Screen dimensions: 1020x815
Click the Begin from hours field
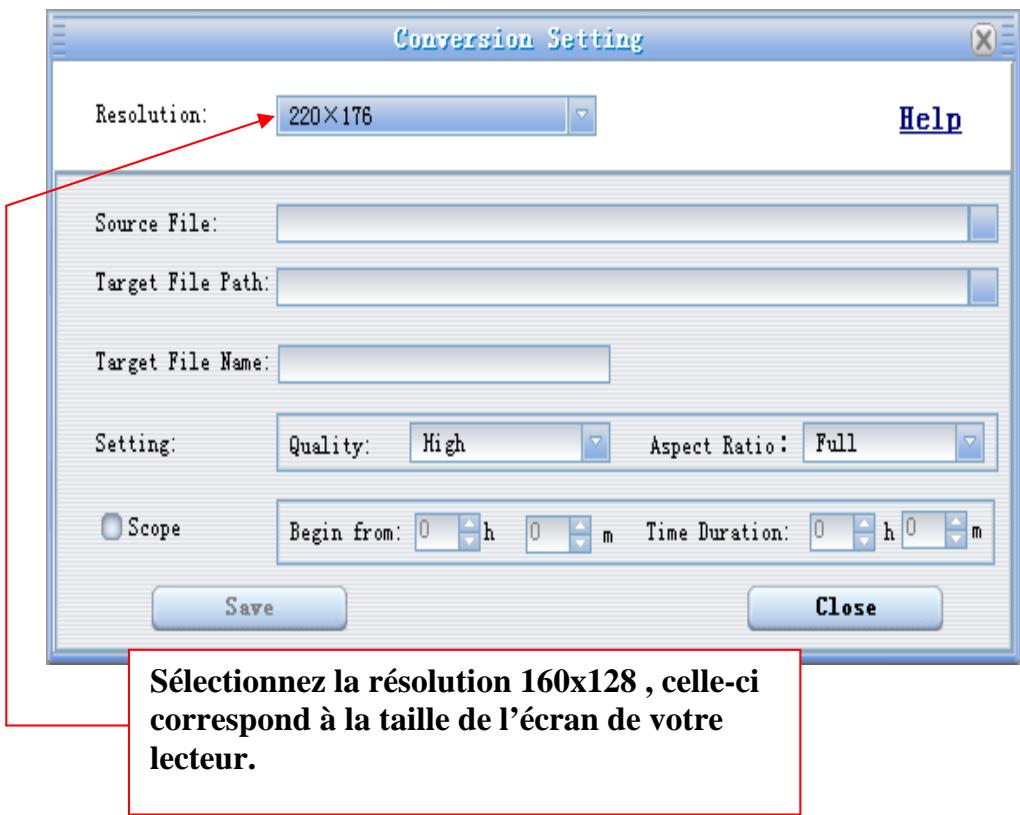[437, 532]
